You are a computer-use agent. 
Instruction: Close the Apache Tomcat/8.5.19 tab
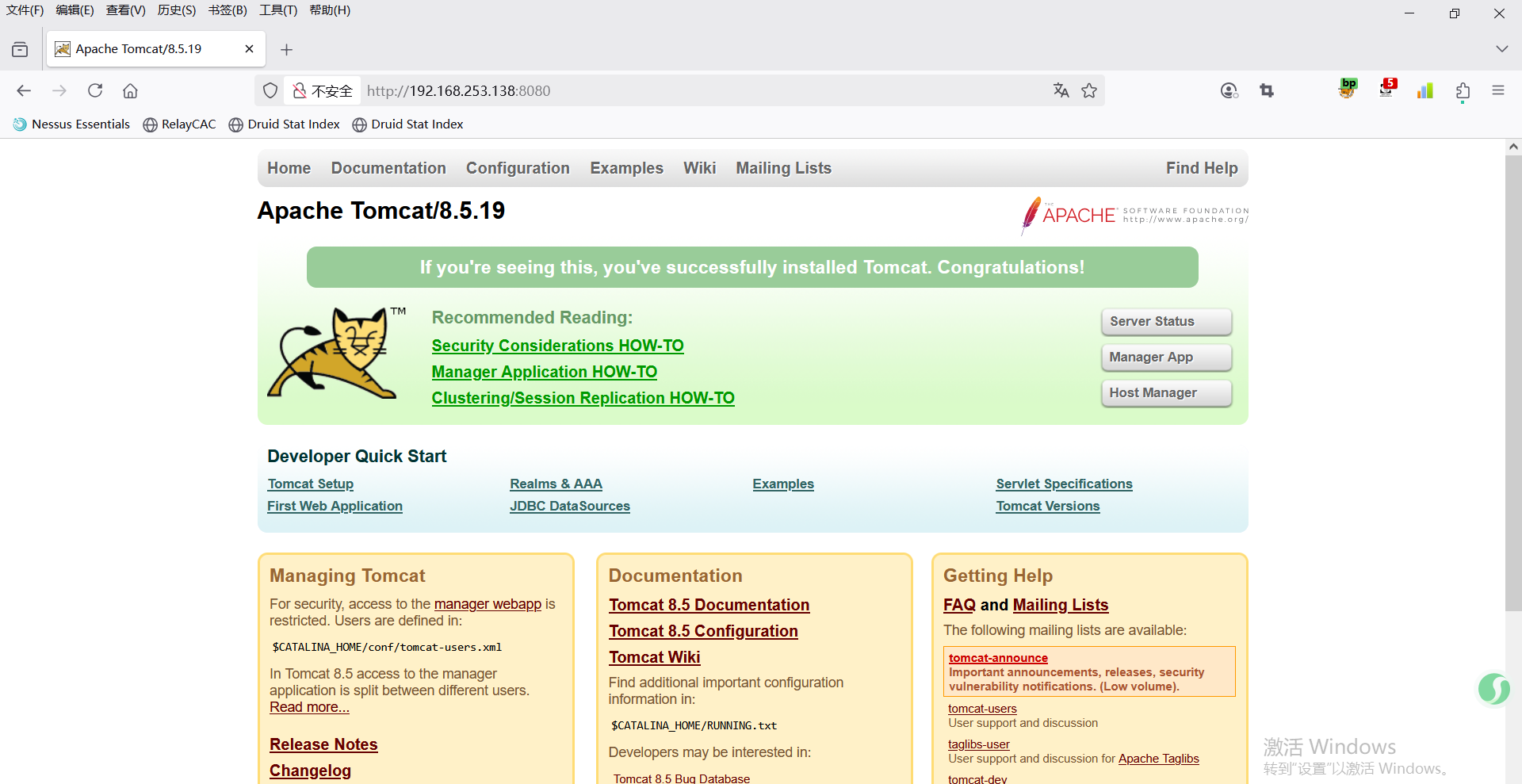pos(249,49)
